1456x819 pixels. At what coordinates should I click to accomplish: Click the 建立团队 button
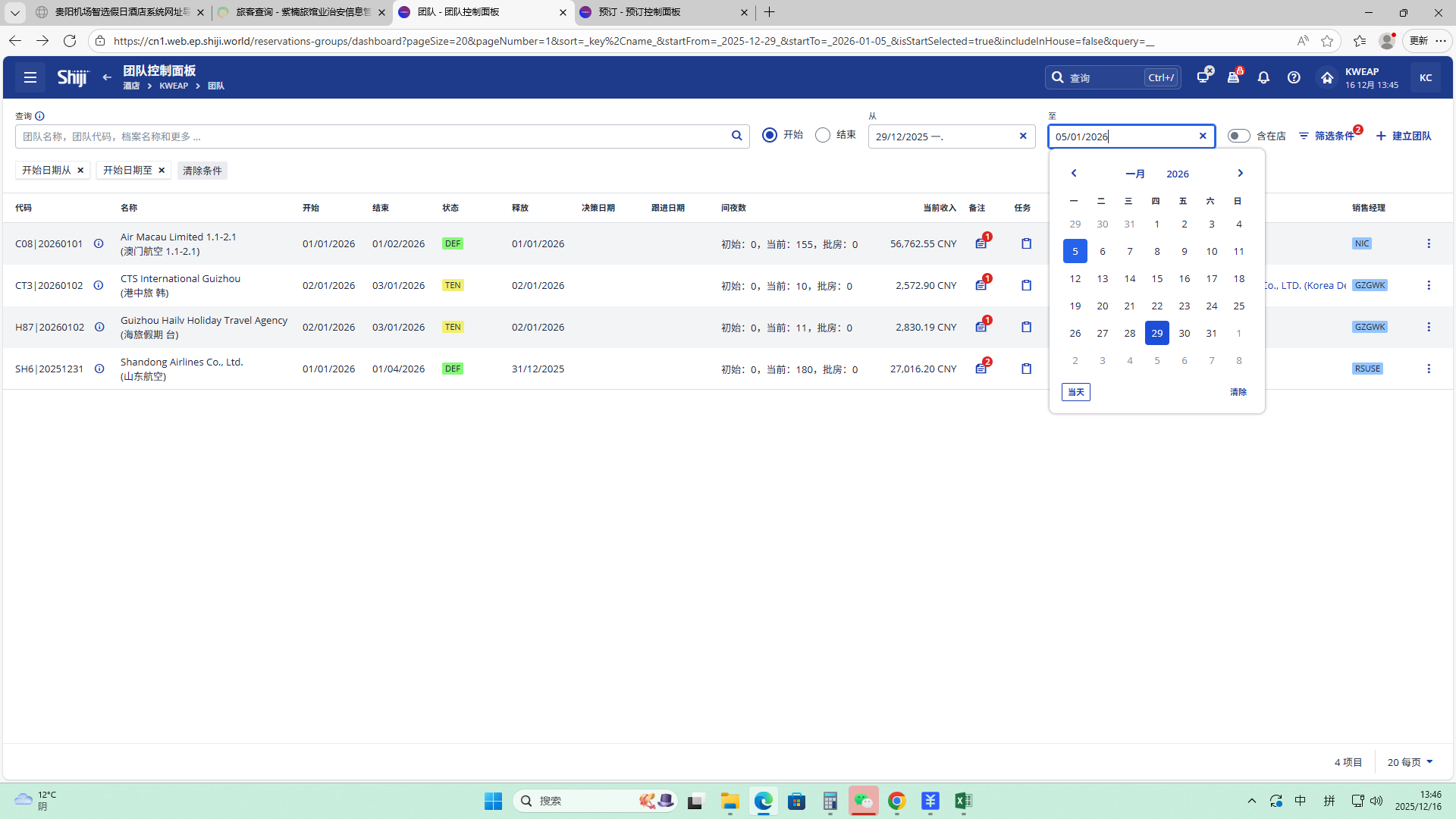1404,136
